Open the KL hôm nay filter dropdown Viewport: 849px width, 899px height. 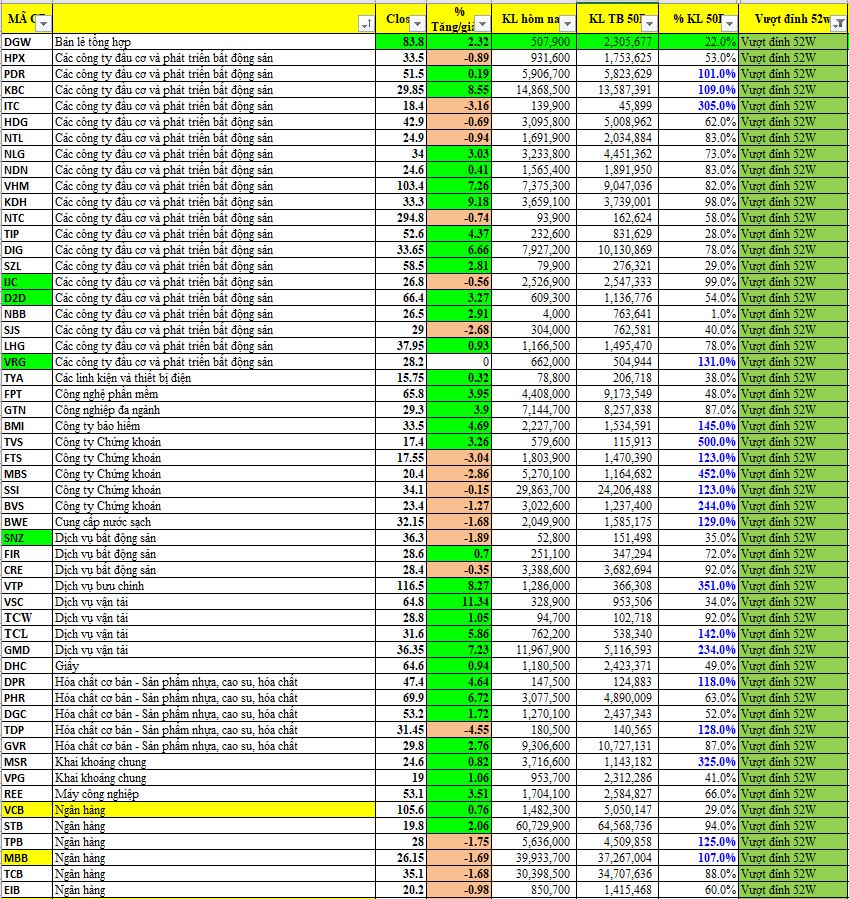coord(566,22)
